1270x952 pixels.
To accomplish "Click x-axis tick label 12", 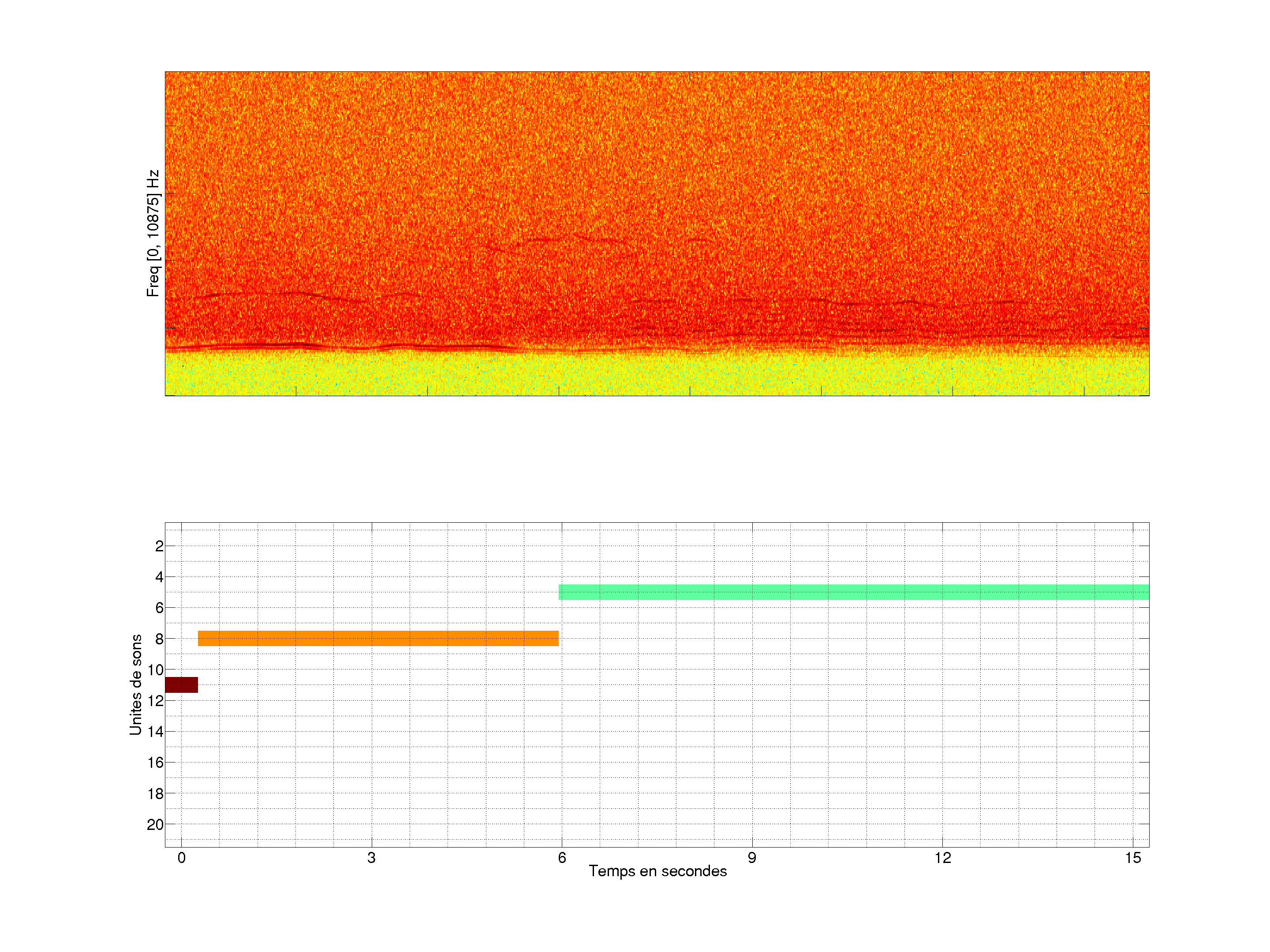I will point(942,858).
